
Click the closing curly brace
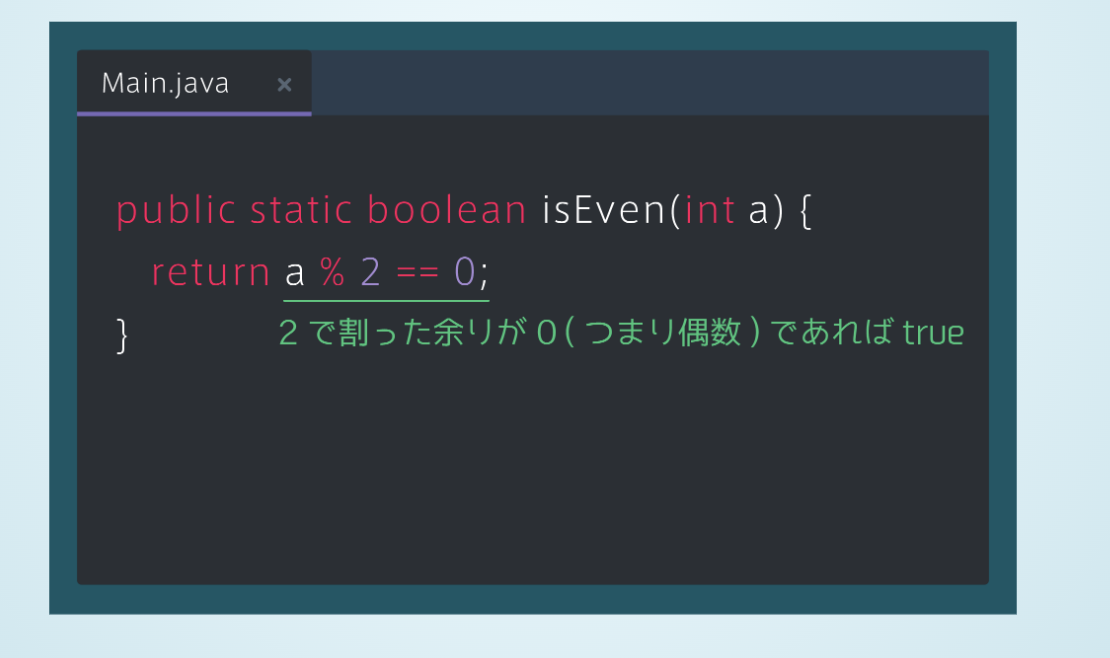click(122, 335)
